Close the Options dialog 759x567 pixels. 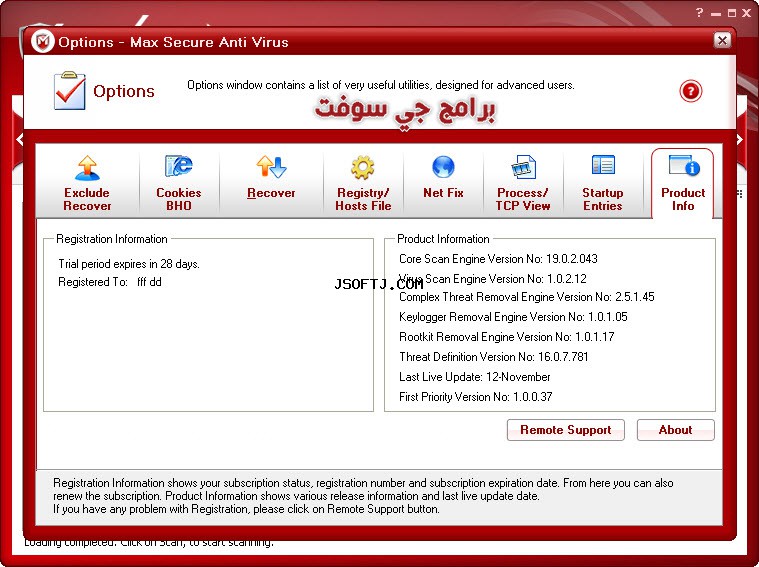click(722, 40)
